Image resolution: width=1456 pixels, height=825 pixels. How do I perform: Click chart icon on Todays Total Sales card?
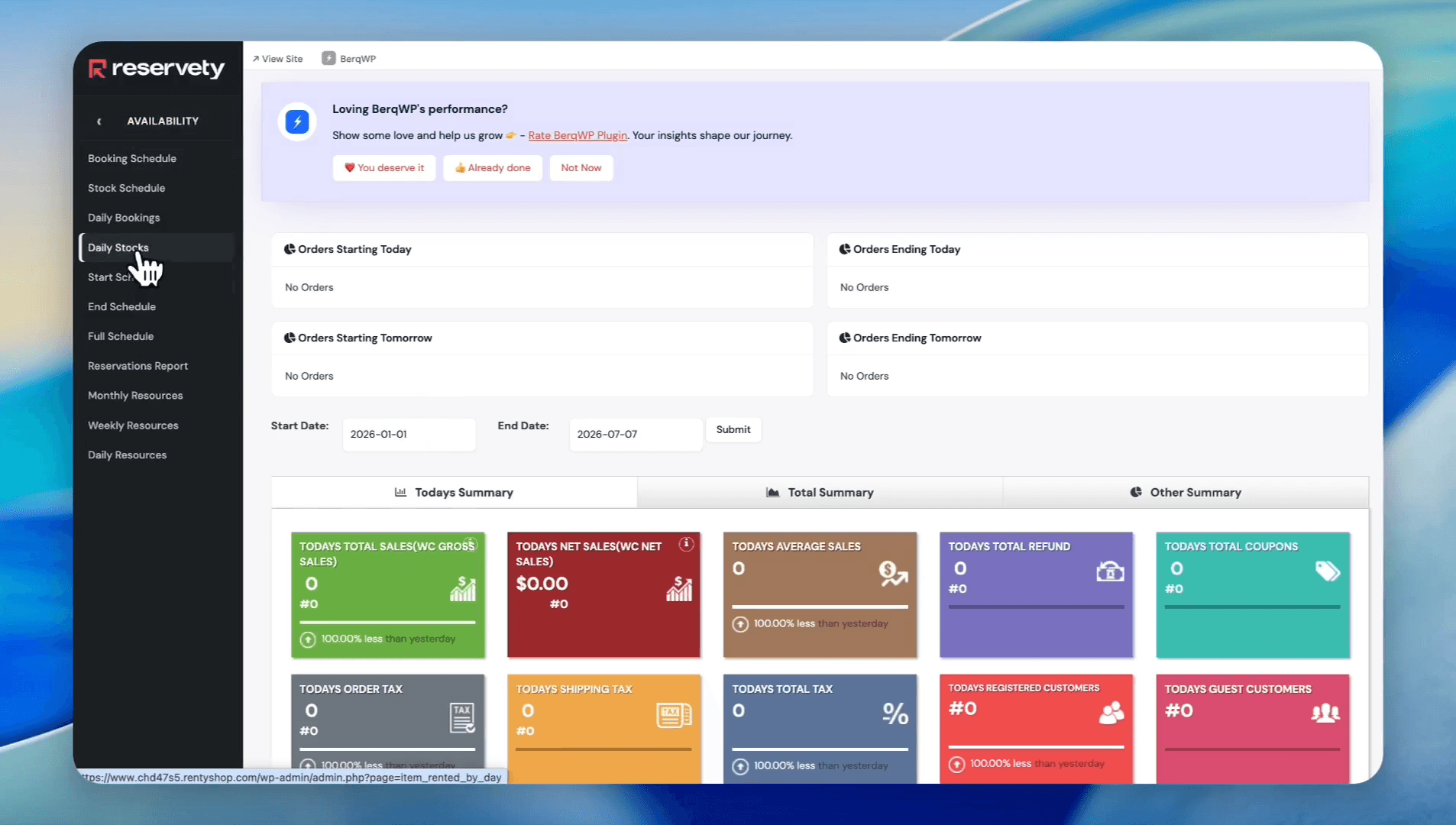(463, 589)
